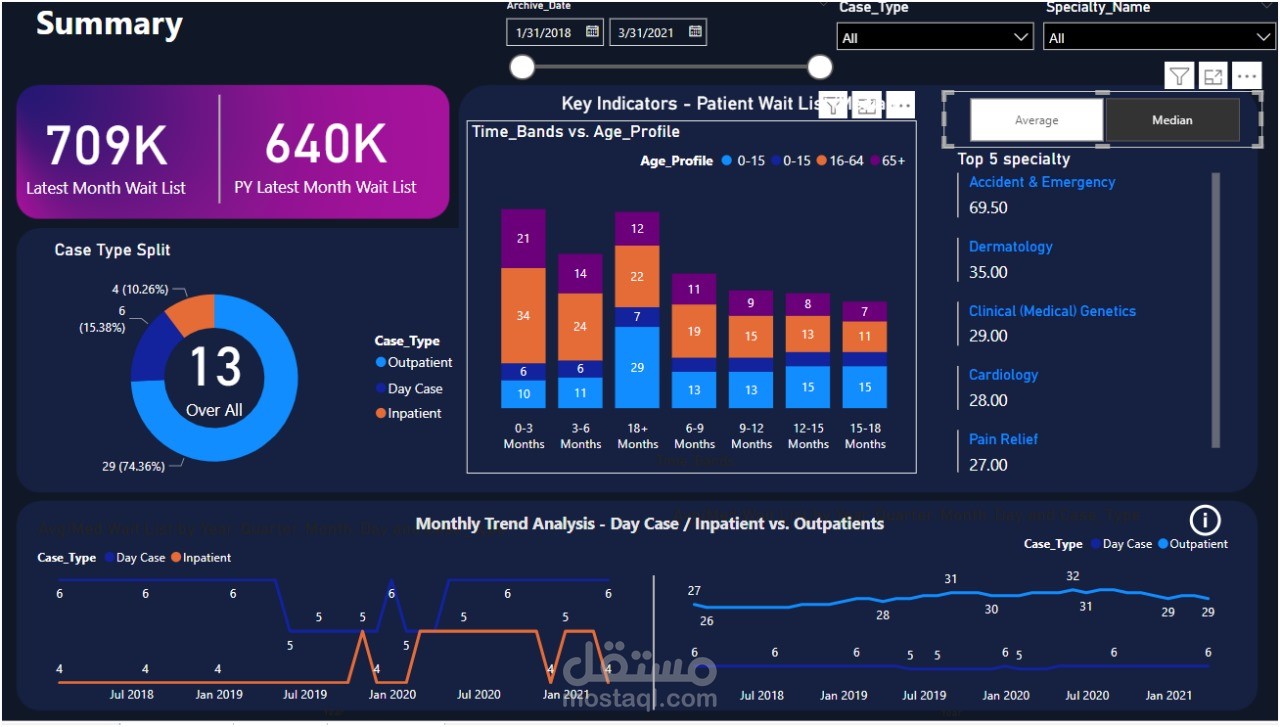
Task: Open the Case_Type dropdown
Action: point(934,37)
